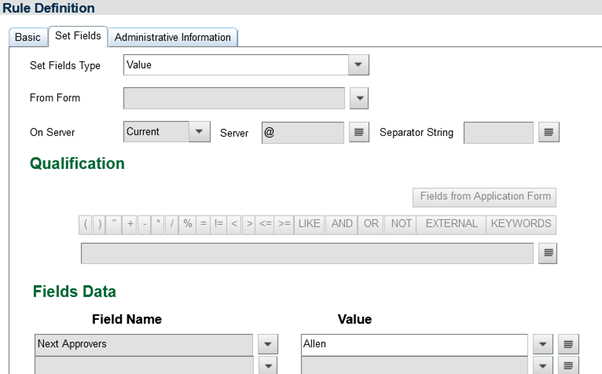The width and height of the screenshot is (602, 374).
Task: Open the Server field editor icon
Action: click(359, 132)
